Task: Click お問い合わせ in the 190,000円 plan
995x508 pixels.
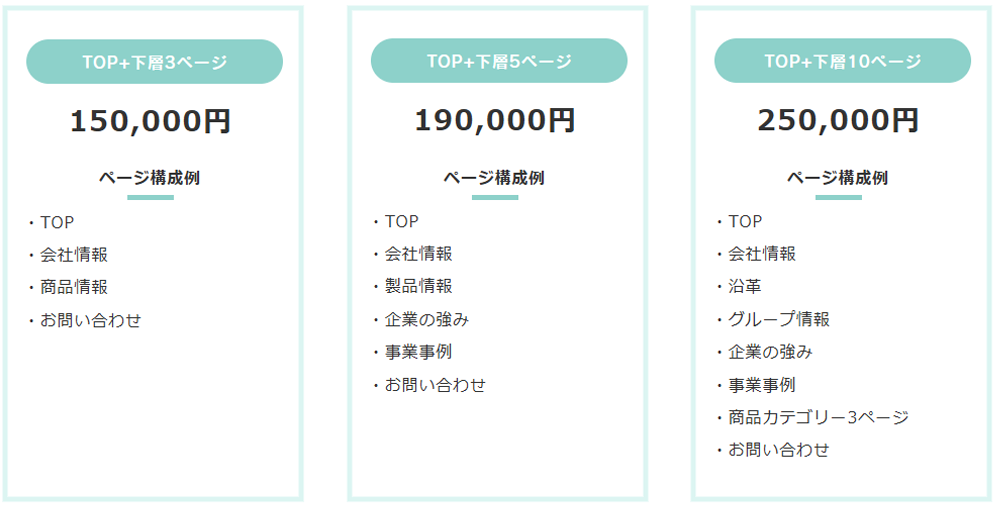Action: (435, 385)
